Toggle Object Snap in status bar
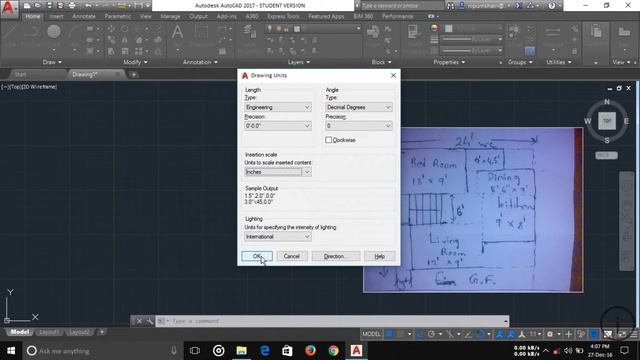The width and height of the screenshot is (640, 360). [x=480, y=334]
